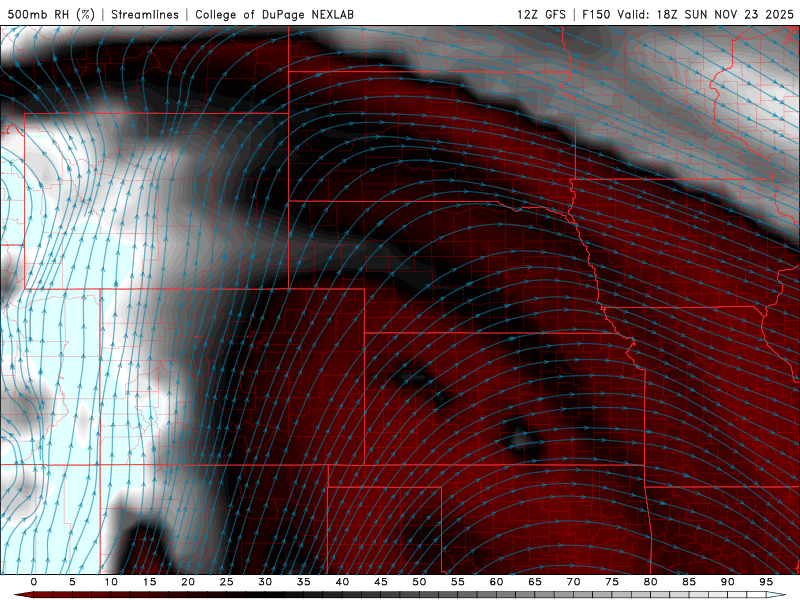Select the 30 label on the RH scale

[x=265, y=582]
